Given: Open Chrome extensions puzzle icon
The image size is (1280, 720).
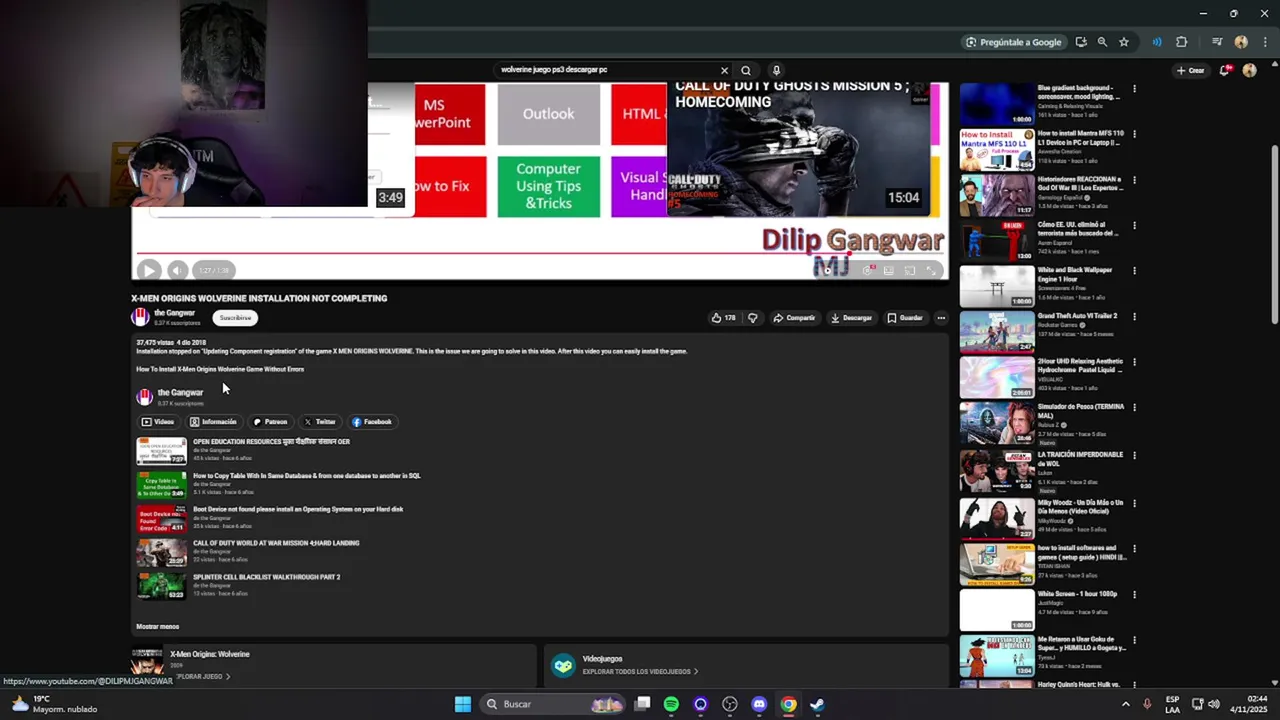Looking at the screenshot, I should pyautogui.click(x=1182, y=42).
